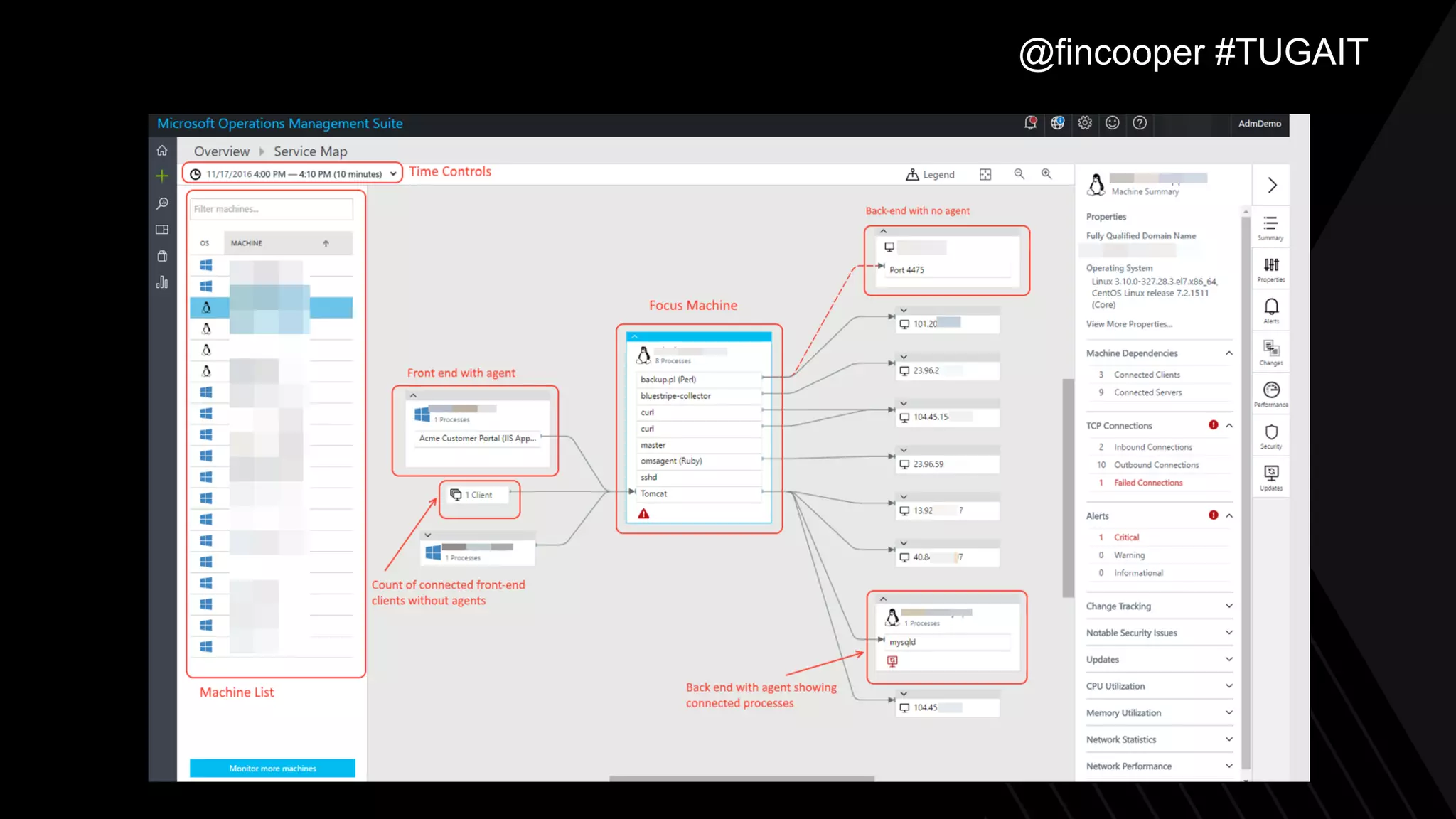
Task: Collapse the Alerts section chevron
Action: 1228,515
